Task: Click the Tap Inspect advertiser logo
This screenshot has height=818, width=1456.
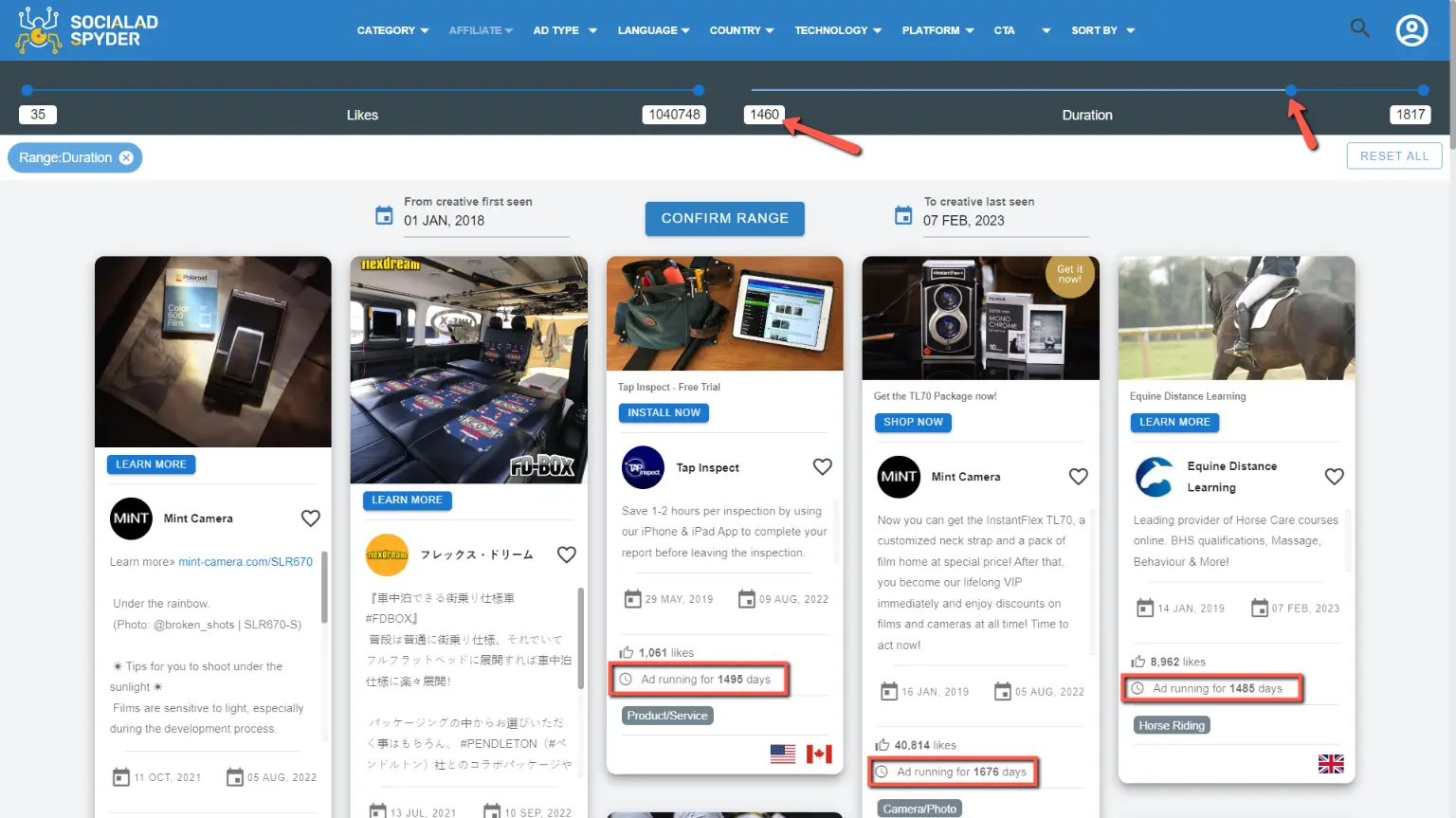Action: (x=643, y=467)
